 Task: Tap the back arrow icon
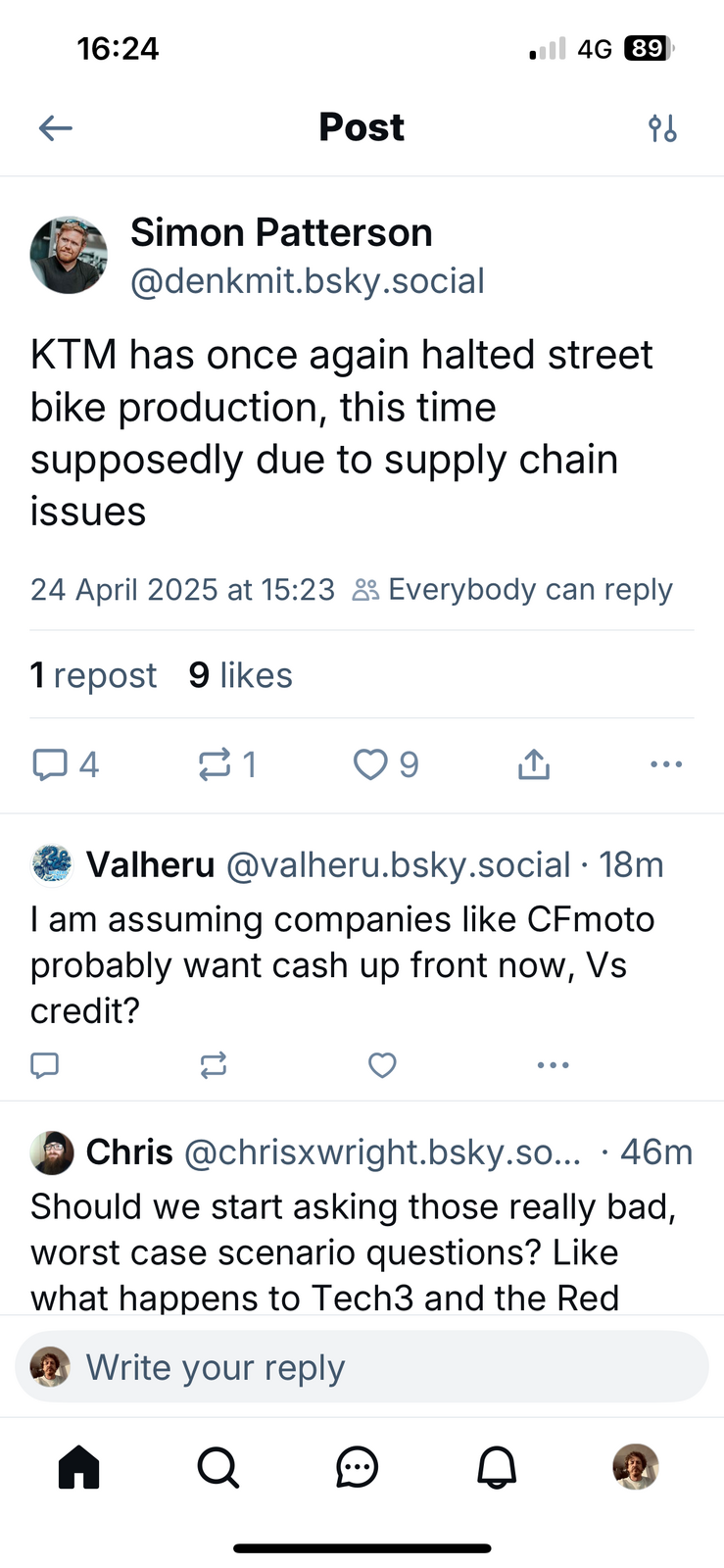(56, 127)
